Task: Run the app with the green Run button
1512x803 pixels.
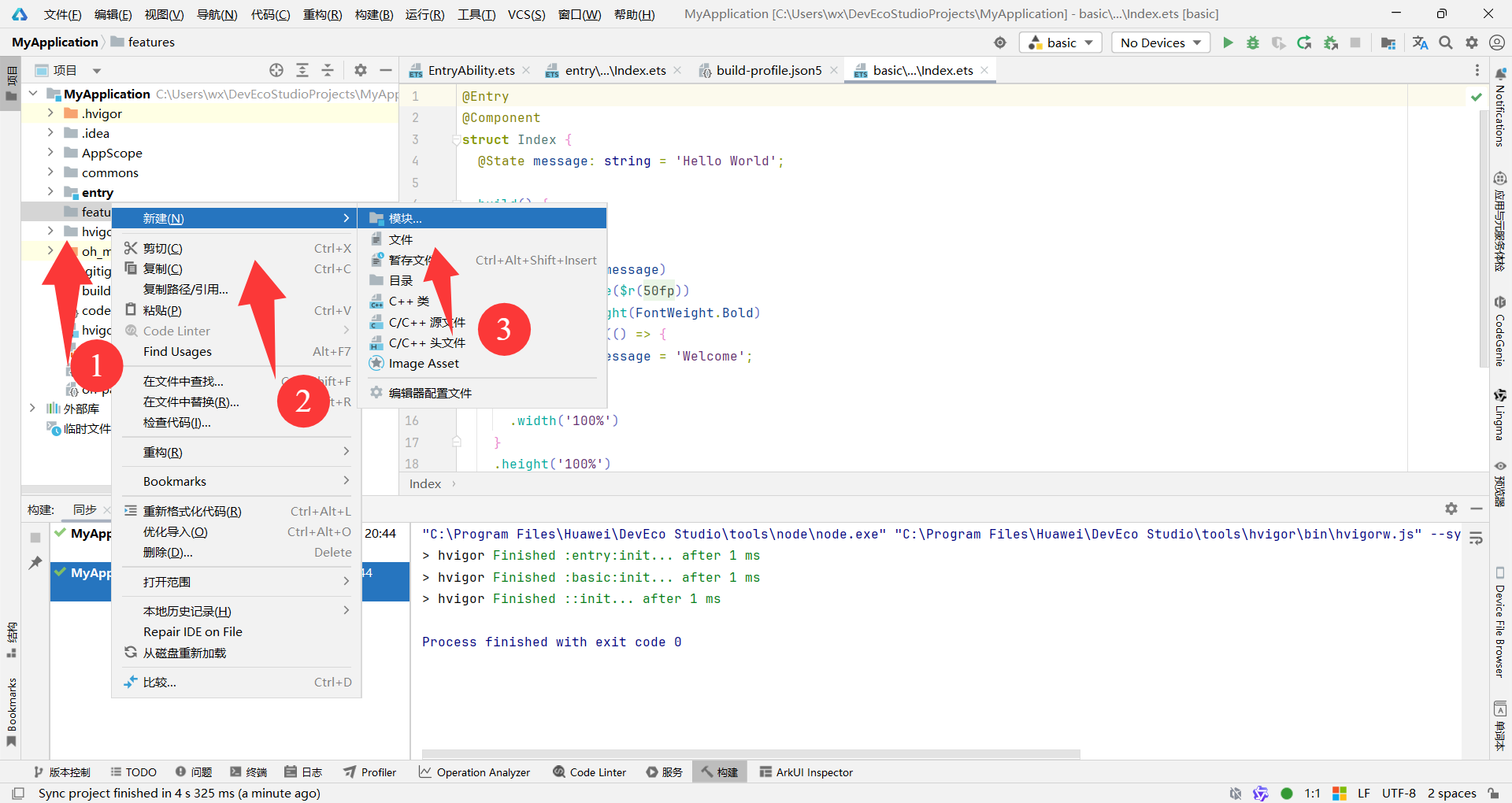Action: [x=1227, y=43]
